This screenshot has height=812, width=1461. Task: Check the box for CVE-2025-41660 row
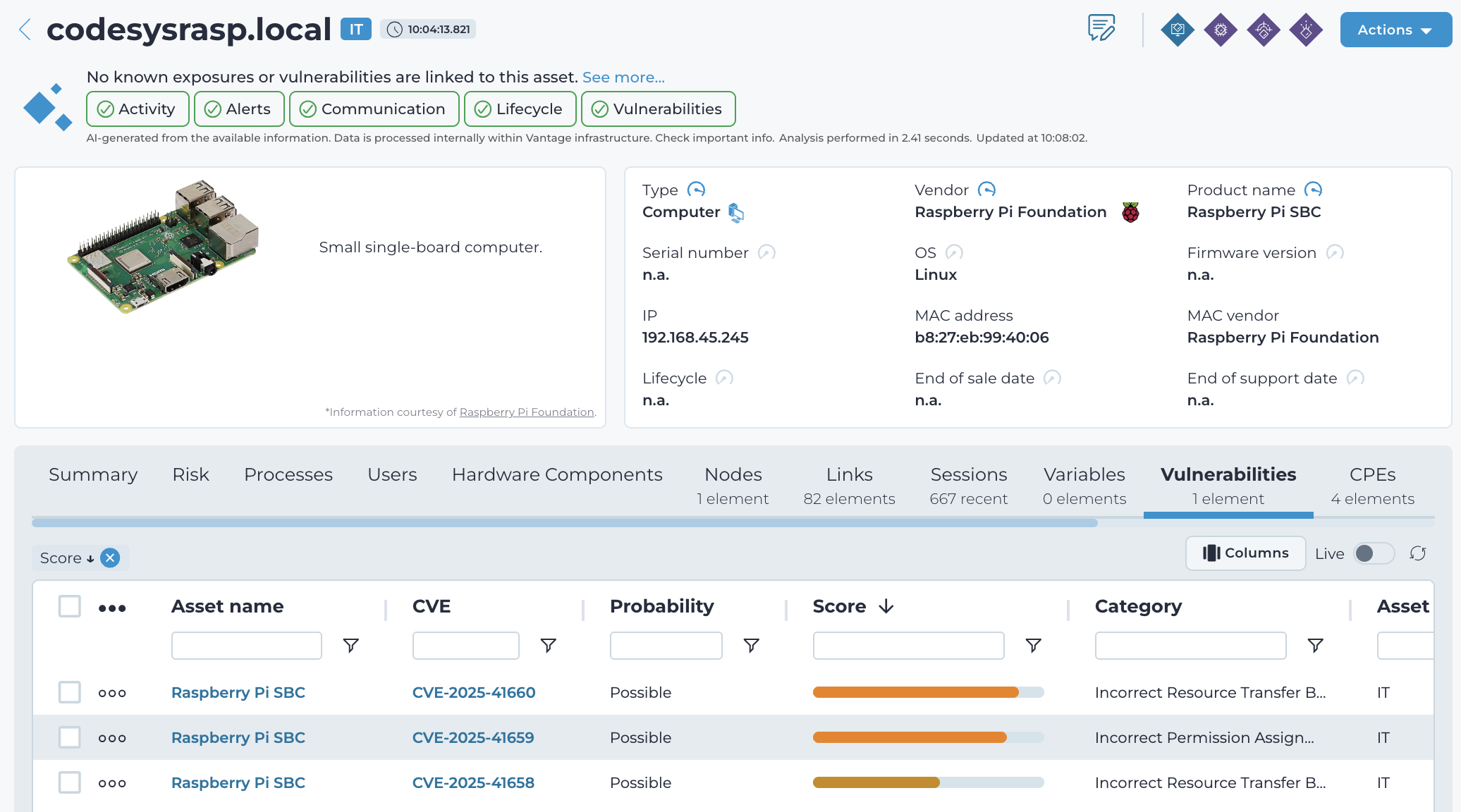[x=70, y=692]
